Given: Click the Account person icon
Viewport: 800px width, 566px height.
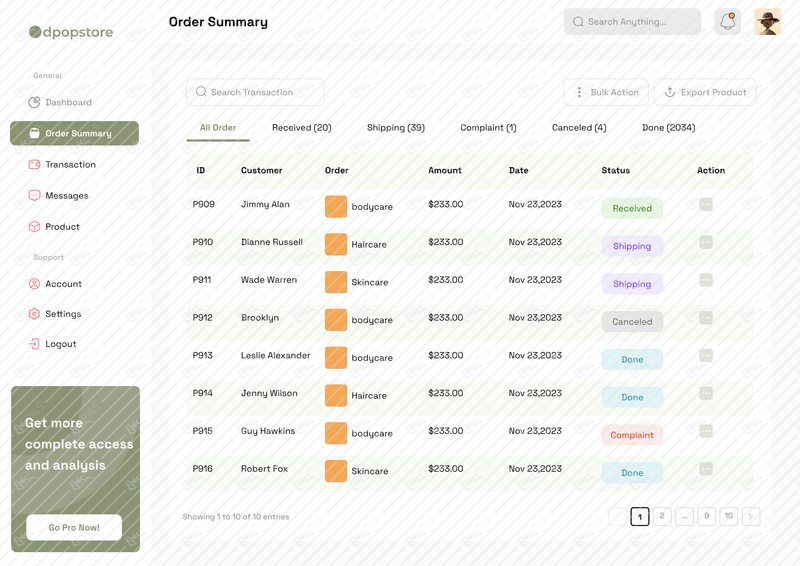Looking at the screenshot, I should pyautogui.click(x=34, y=284).
